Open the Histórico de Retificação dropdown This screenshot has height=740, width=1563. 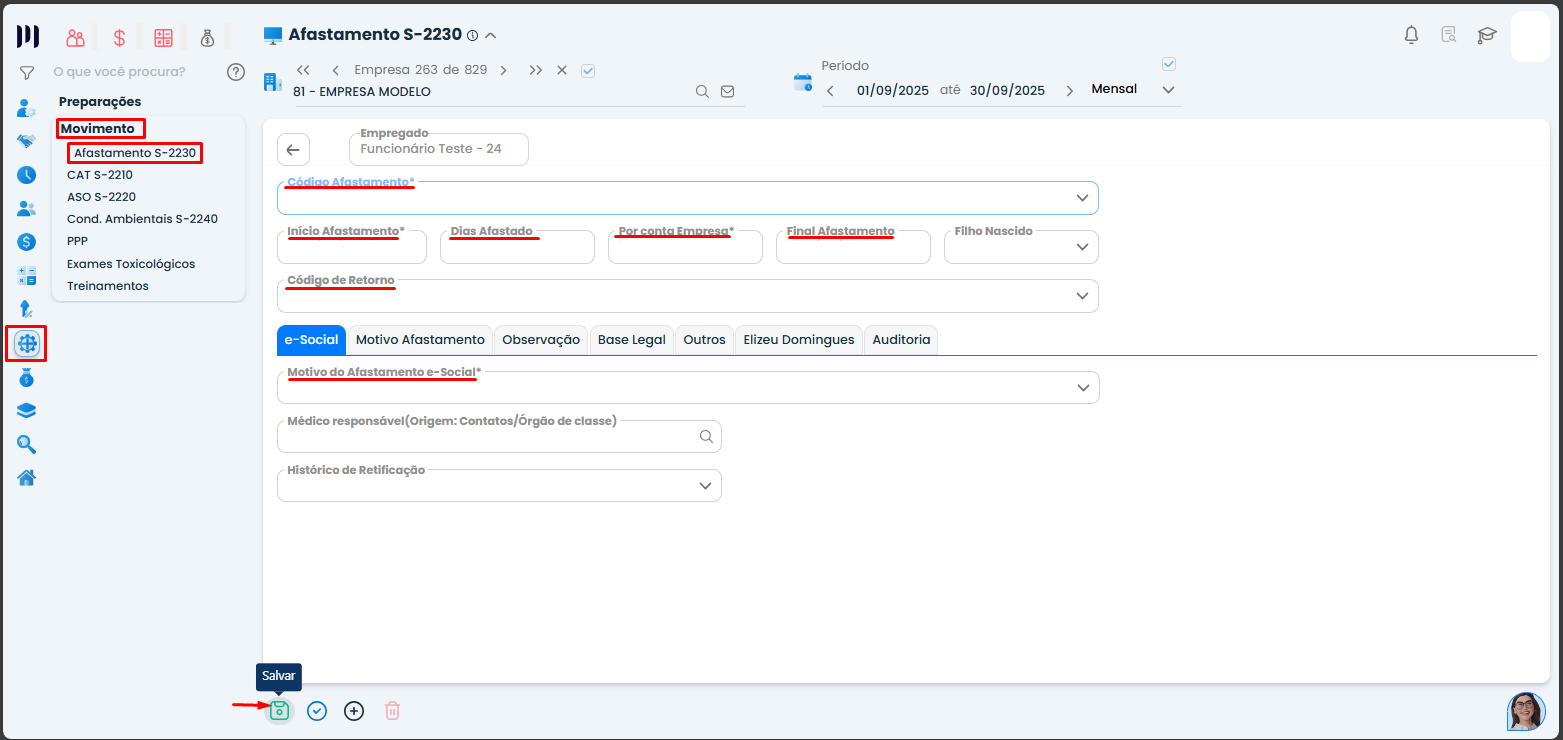pyautogui.click(x=706, y=486)
